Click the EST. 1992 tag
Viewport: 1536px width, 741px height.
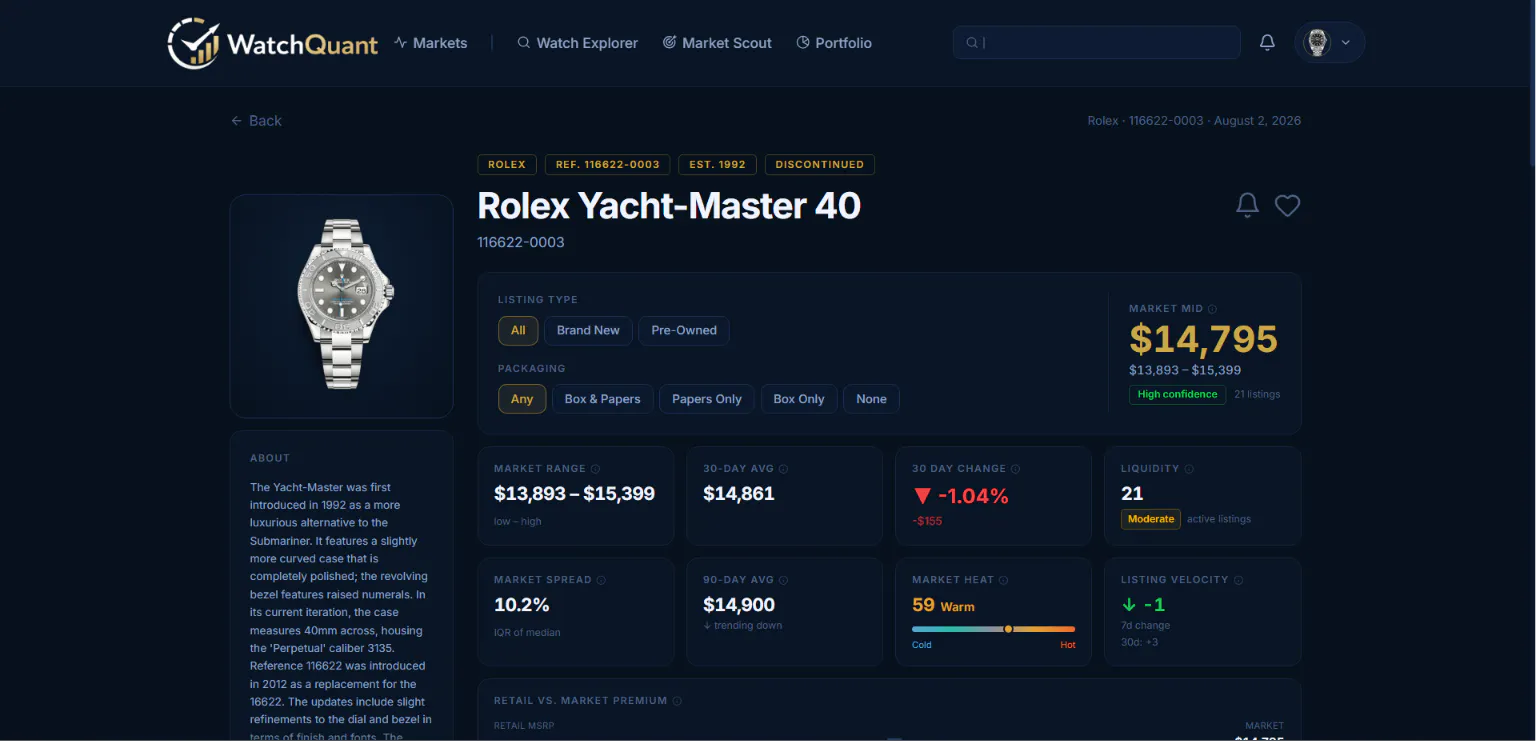pos(718,165)
